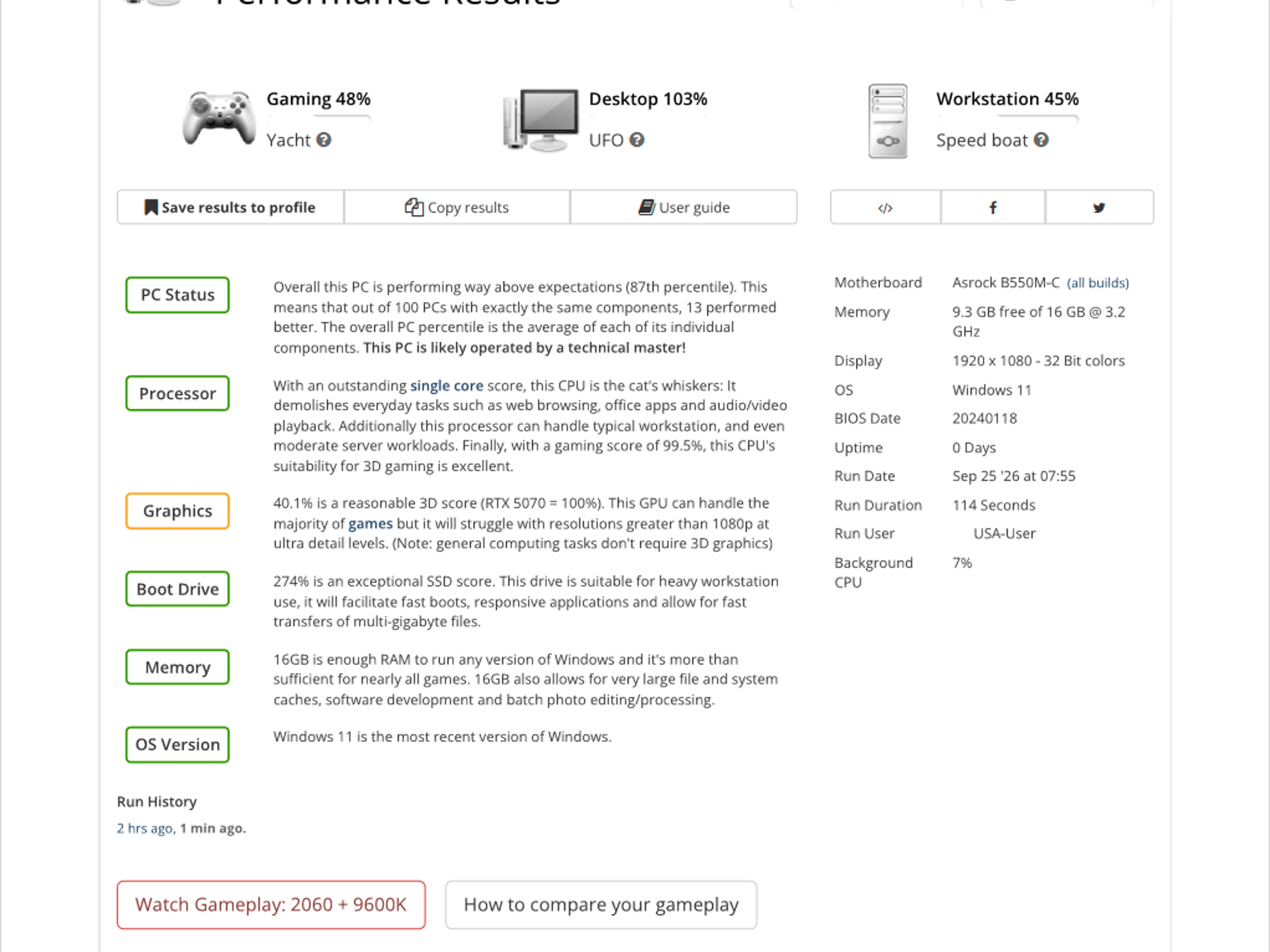Click the 7% background CPU value
The image size is (1270, 952).
pyautogui.click(x=962, y=563)
